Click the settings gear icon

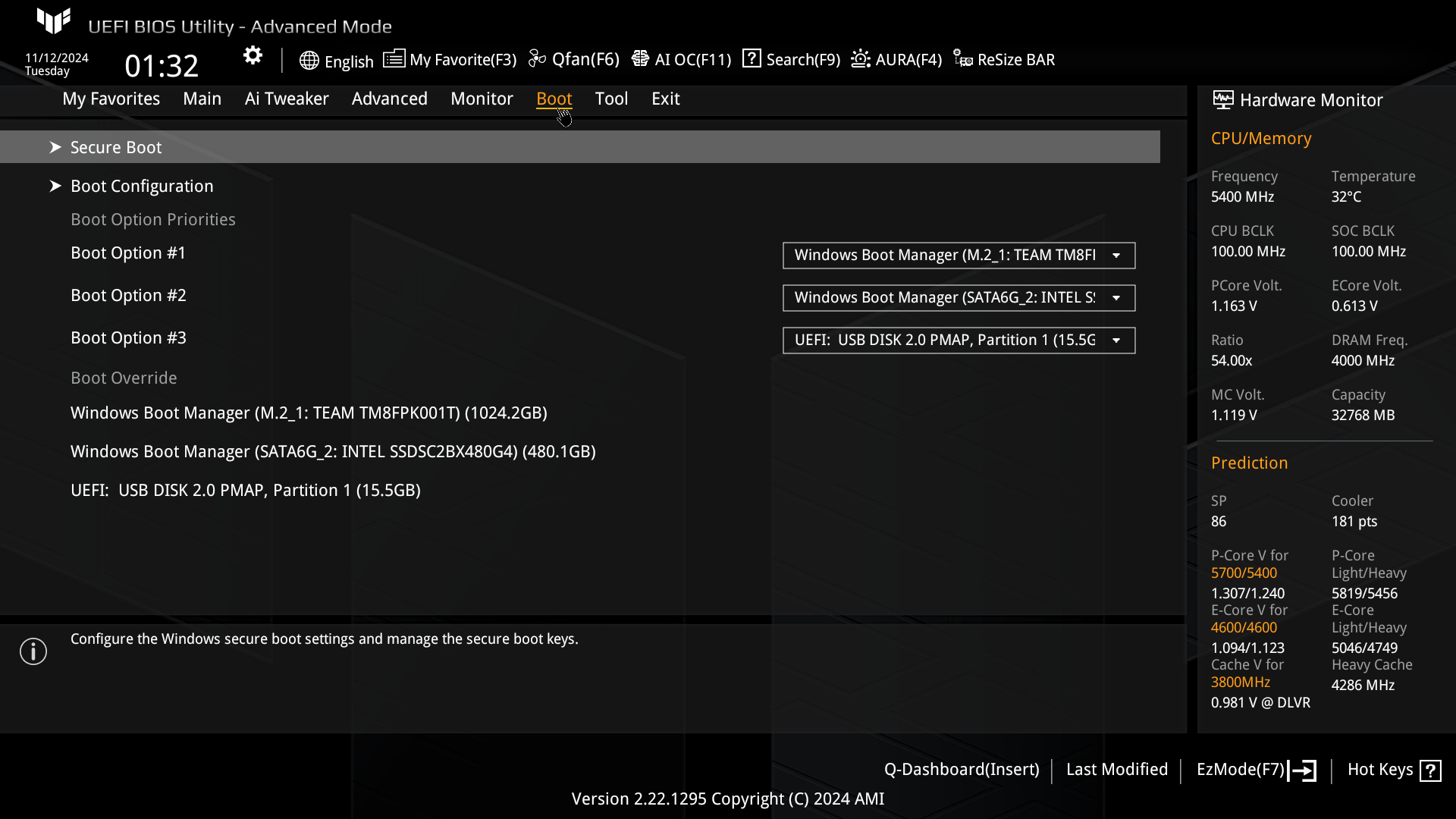253,56
